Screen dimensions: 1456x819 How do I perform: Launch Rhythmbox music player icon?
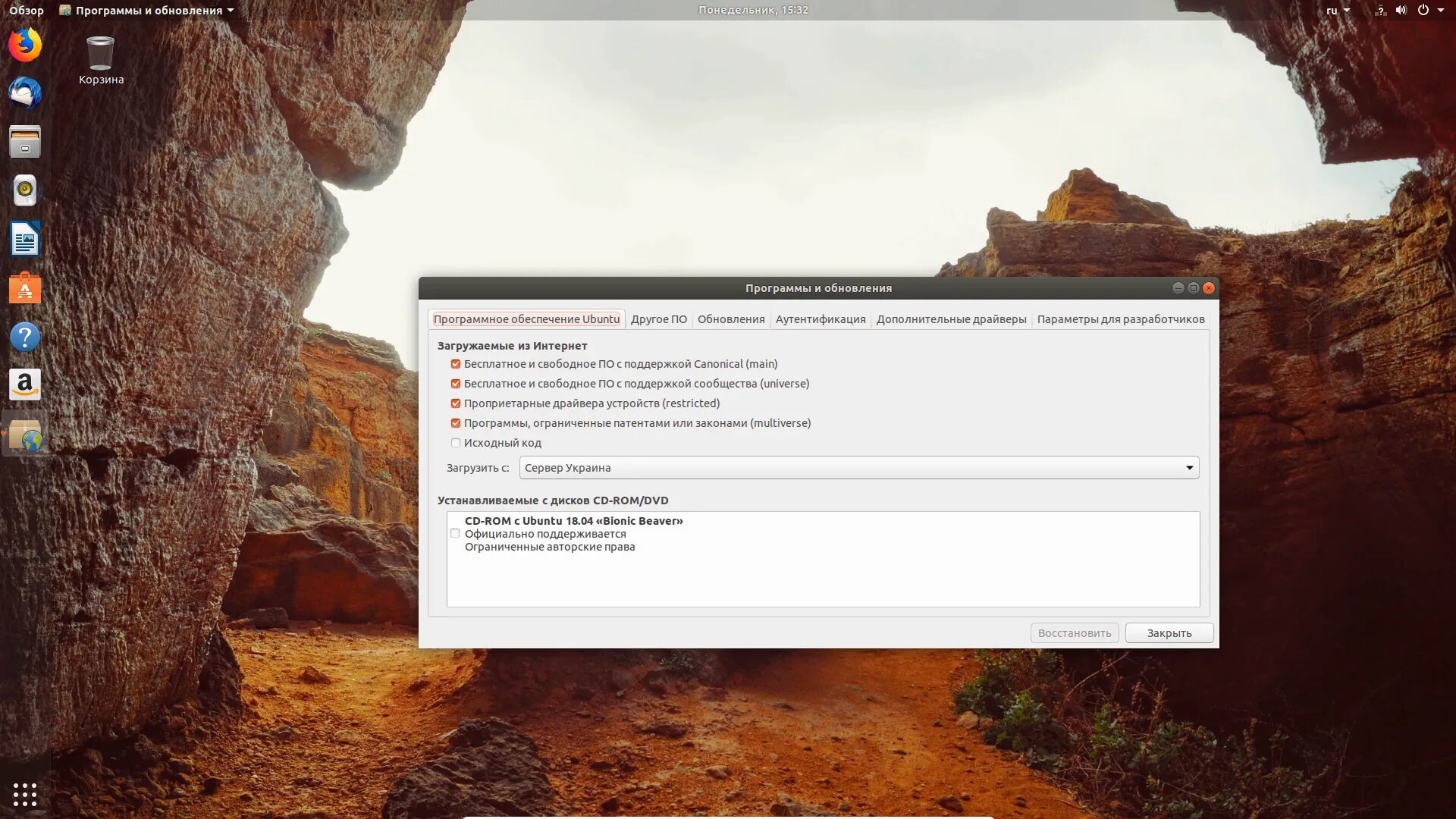tap(25, 190)
